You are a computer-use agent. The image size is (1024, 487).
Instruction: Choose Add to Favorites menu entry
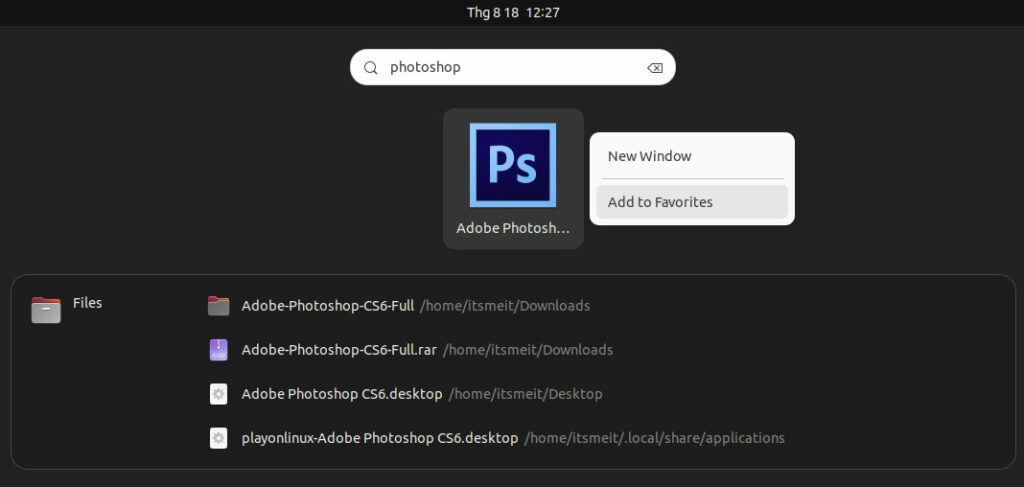660,202
